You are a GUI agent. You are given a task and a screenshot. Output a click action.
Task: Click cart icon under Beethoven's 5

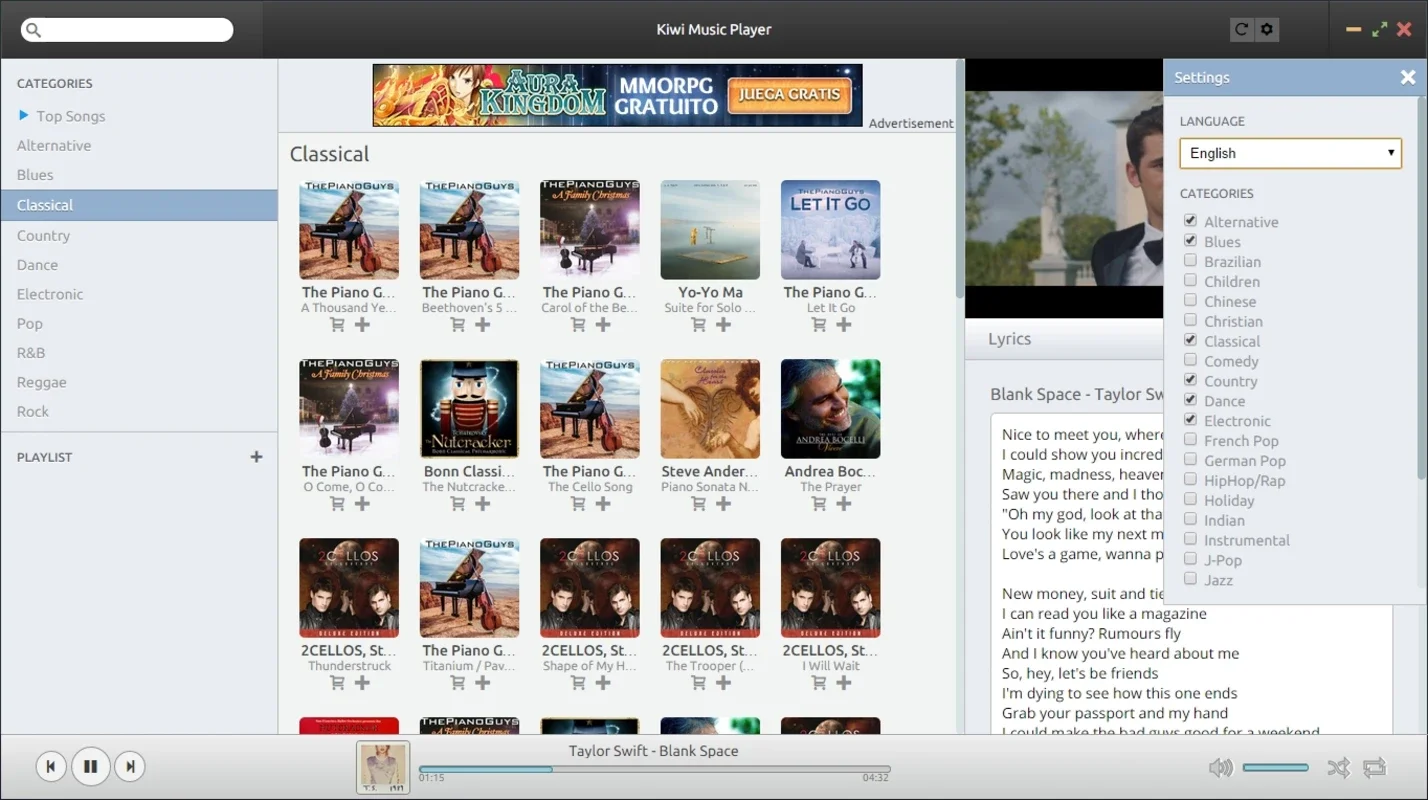tap(457, 325)
